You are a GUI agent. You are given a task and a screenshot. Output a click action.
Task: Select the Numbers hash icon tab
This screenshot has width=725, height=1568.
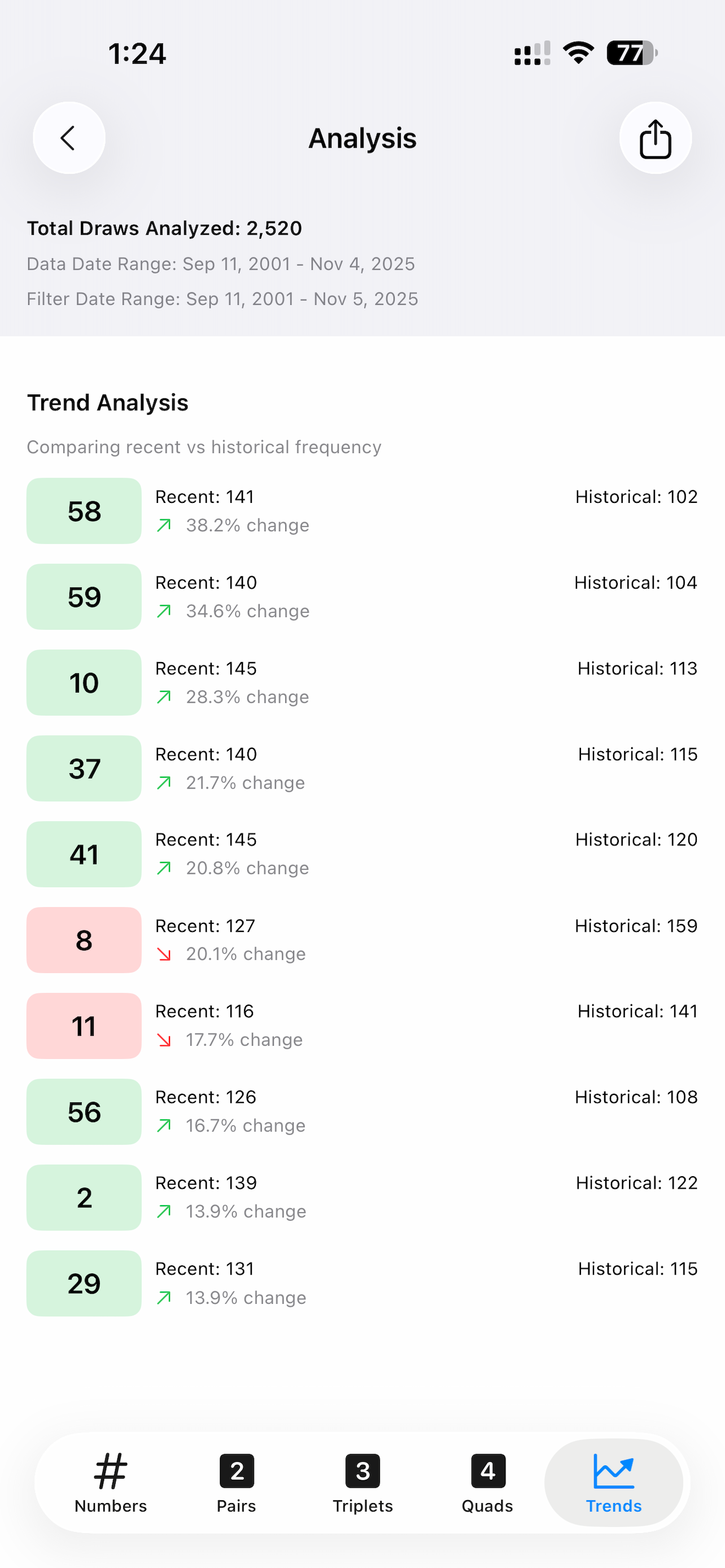[x=110, y=1470]
